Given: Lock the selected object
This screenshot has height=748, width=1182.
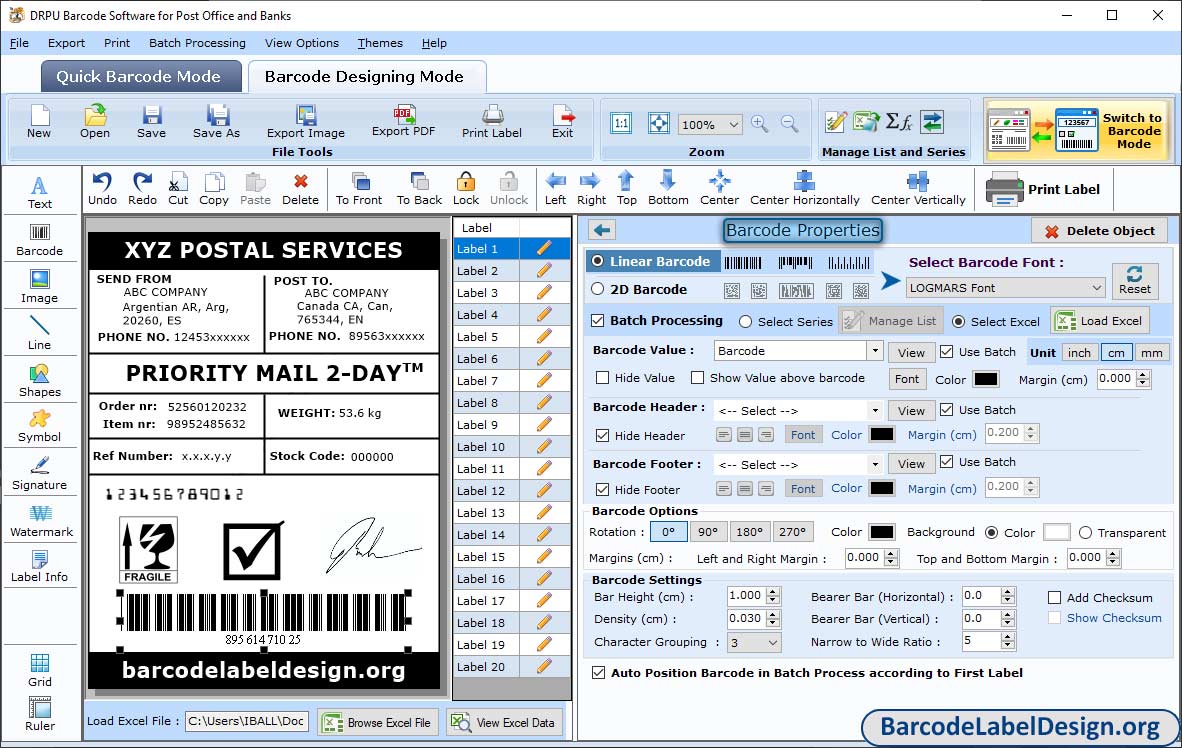Looking at the screenshot, I should point(466,189).
